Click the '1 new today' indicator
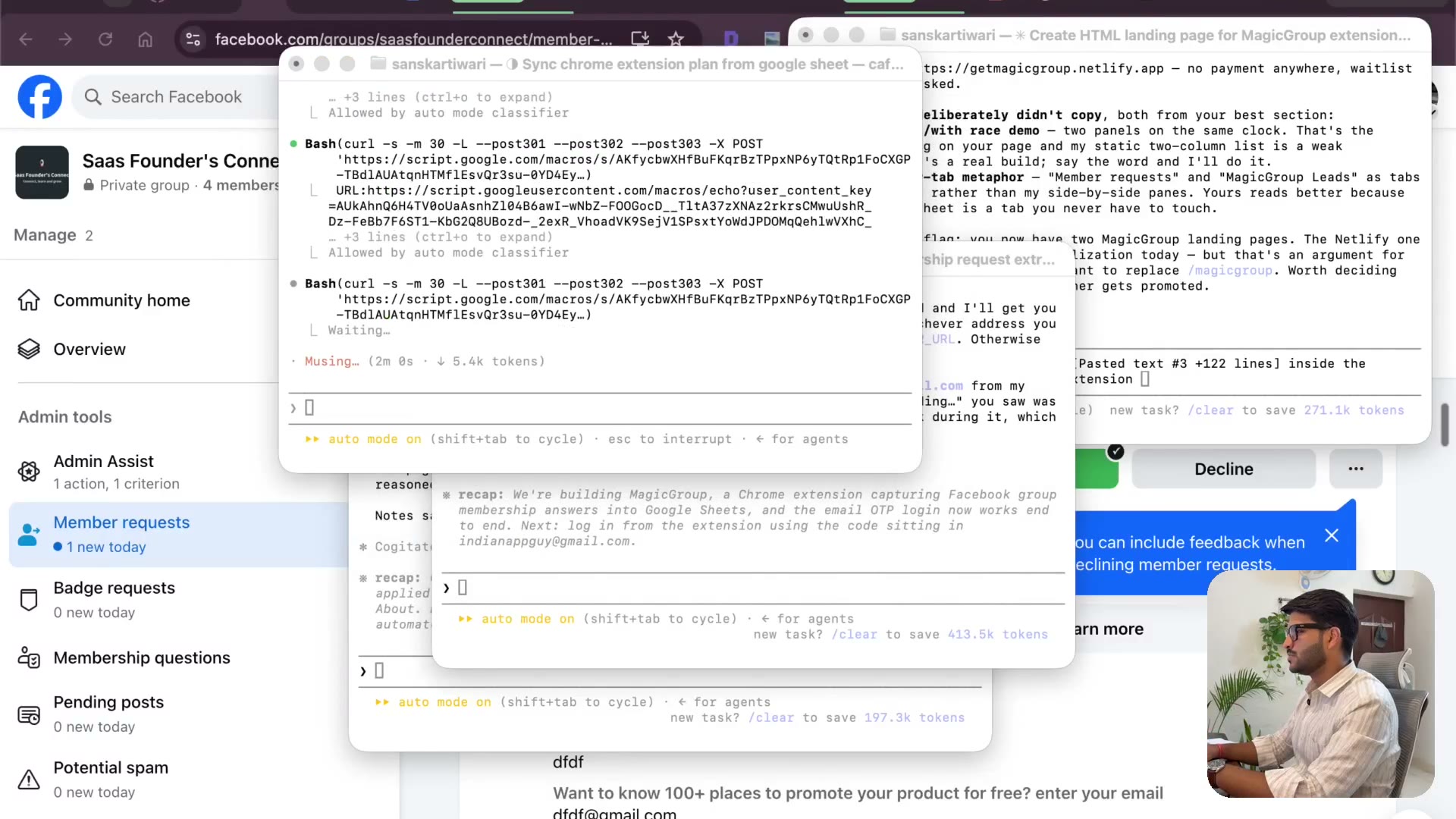This screenshot has height=819, width=1456. [x=100, y=547]
